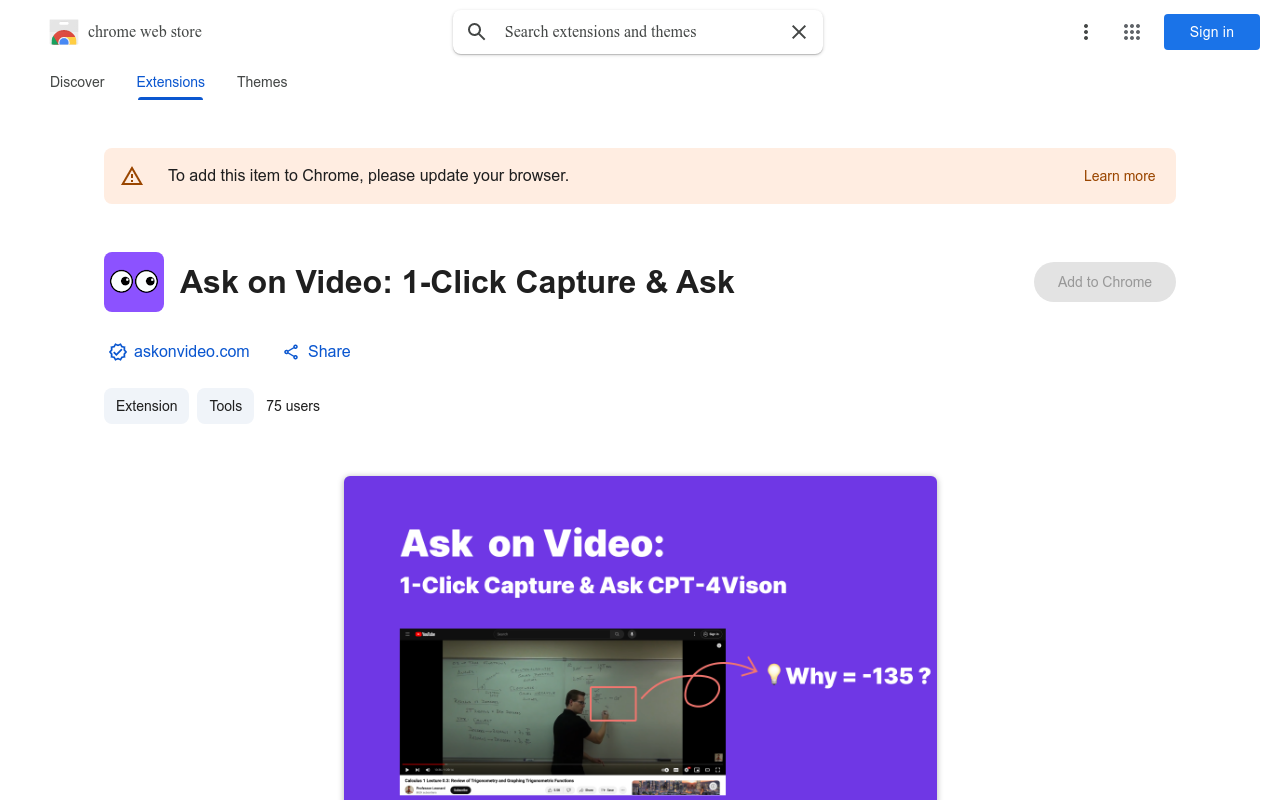The height and width of the screenshot is (800, 1280).
Task: Click the search magnifier icon
Action: (x=477, y=32)
